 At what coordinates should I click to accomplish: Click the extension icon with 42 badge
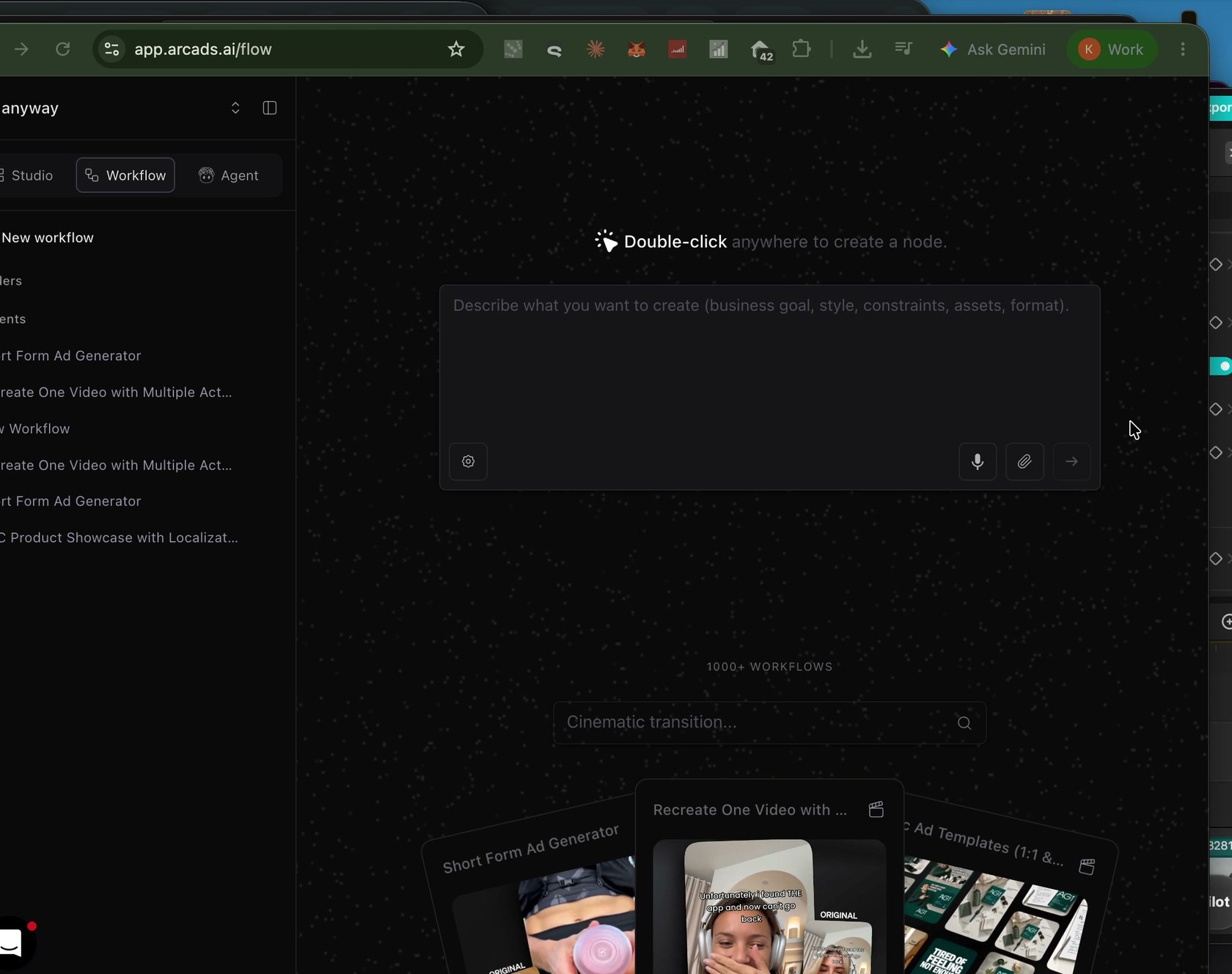tap(761, 50)
